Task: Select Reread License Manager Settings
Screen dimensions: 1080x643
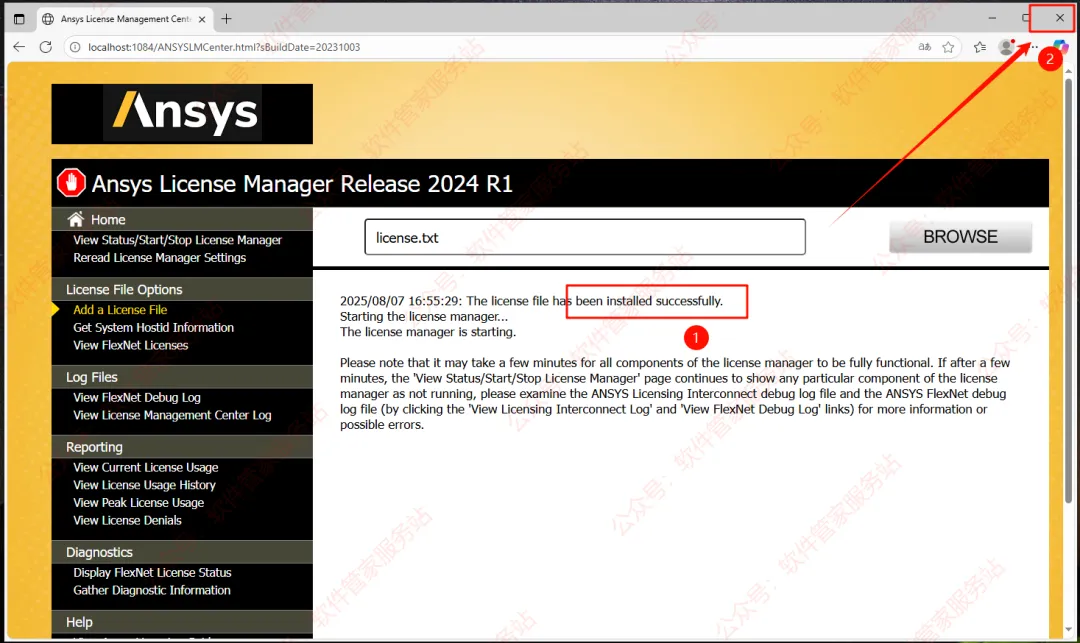Action: click(160, 257)
